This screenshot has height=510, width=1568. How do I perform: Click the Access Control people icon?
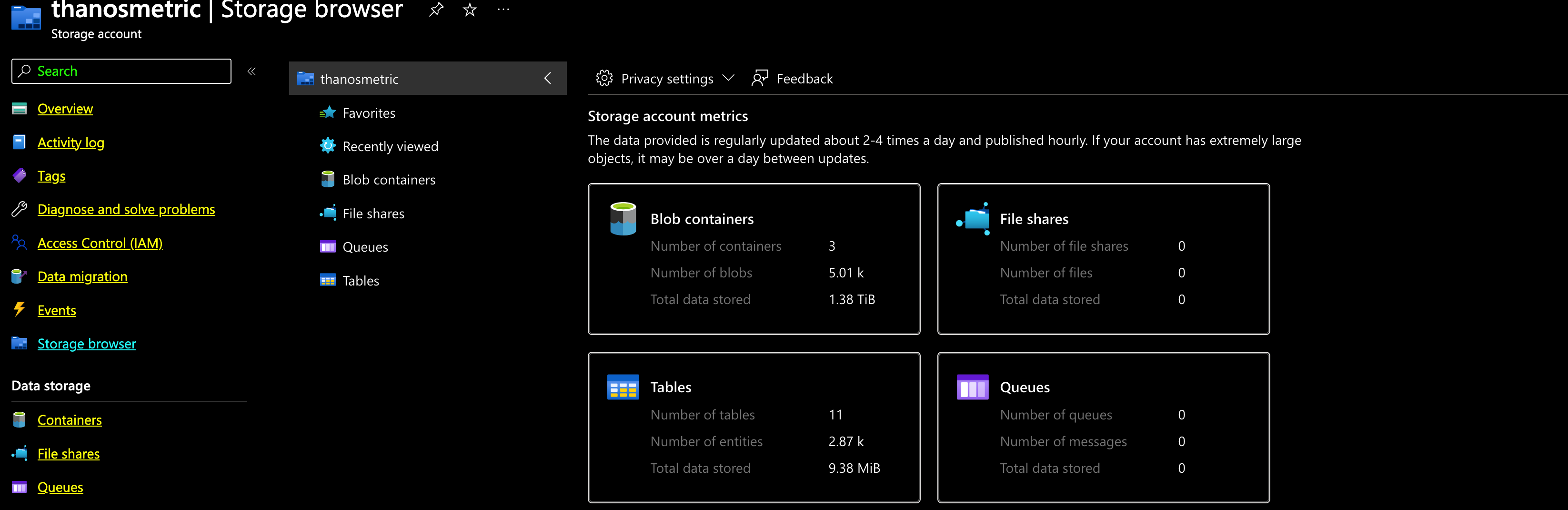pos(20,243)
